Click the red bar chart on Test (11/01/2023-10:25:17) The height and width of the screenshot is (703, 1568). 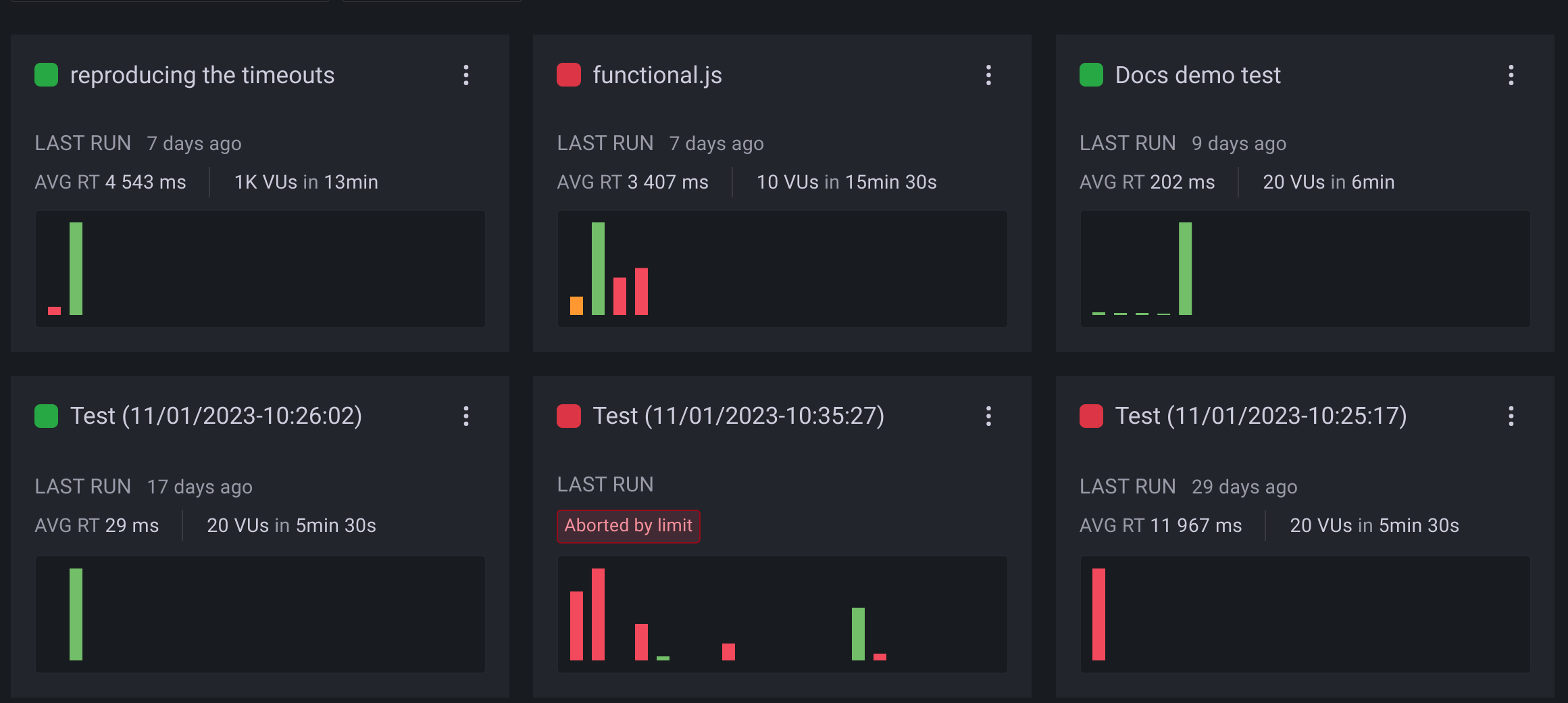[1098, 615]
